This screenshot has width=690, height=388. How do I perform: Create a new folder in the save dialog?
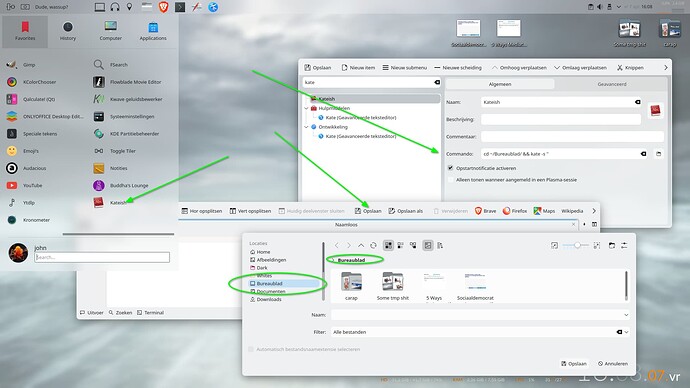click(612, 245)
